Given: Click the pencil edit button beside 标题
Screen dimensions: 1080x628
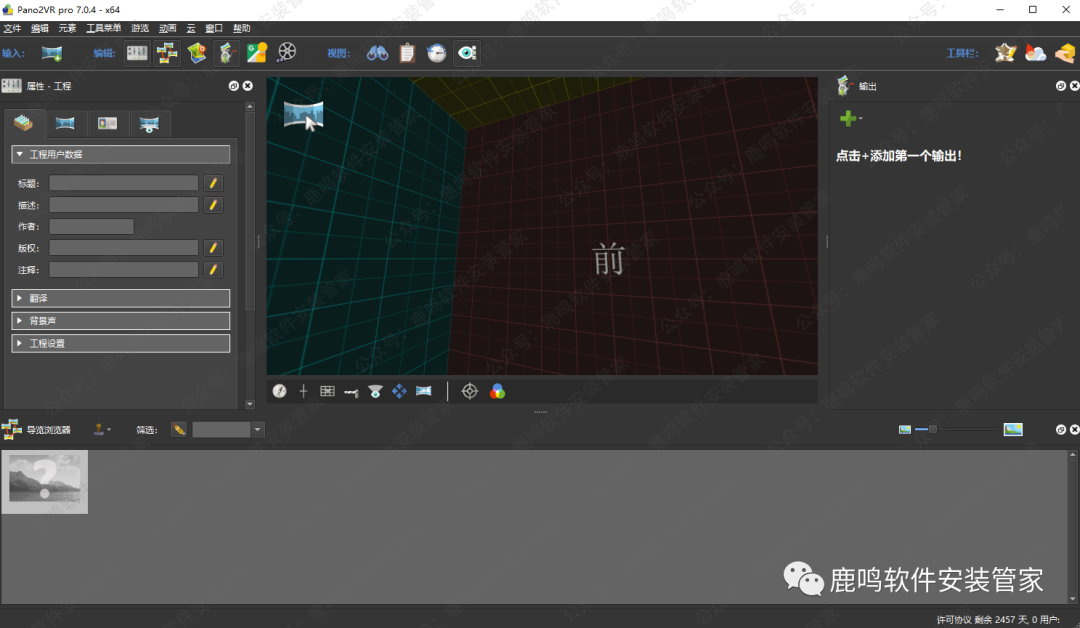Looking at the screenshot, I should pyautogui.click(x=213, y=183).
